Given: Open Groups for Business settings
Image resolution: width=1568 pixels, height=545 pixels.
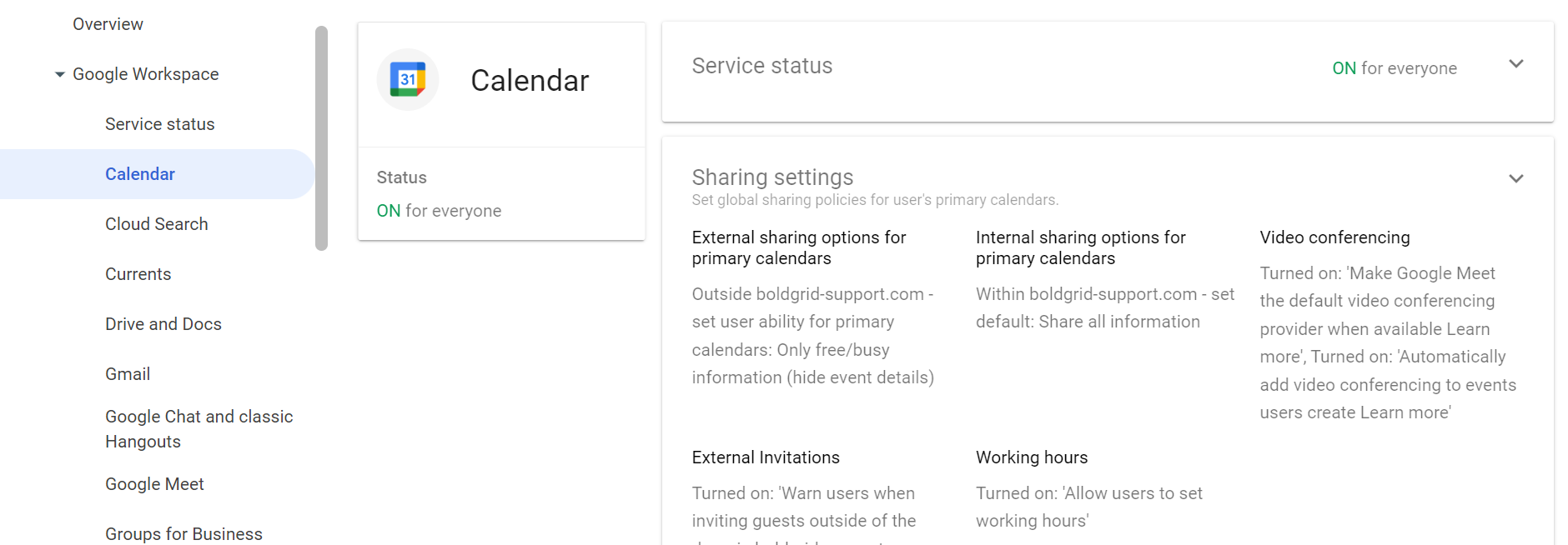Looking at the screenshot, I should click(x=183, y=533).
